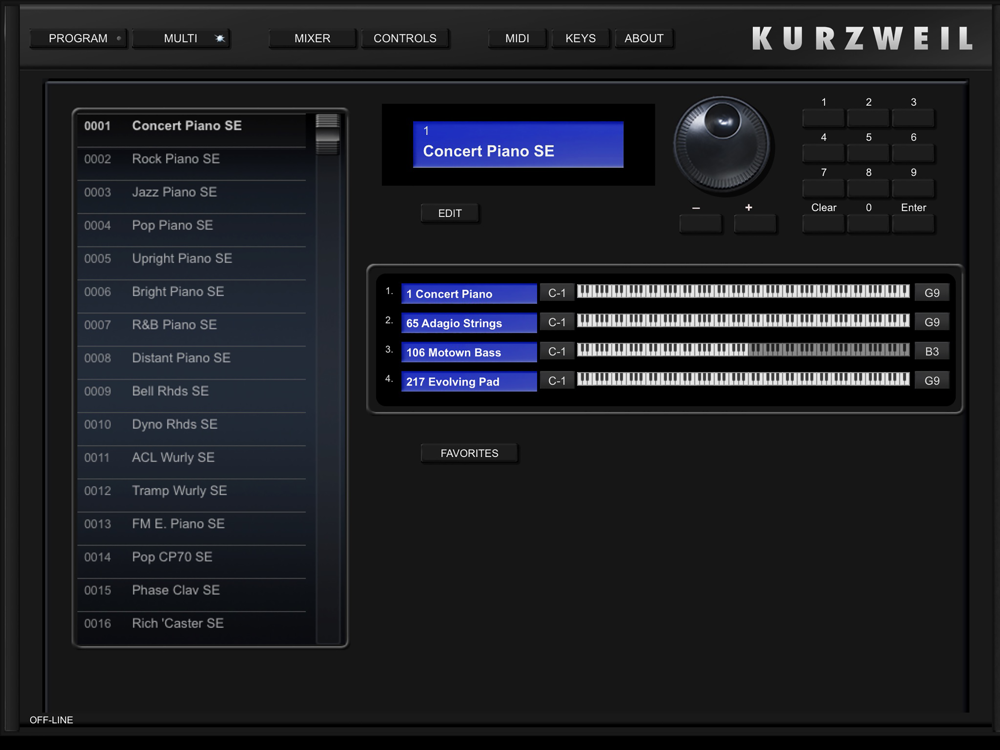
Task: Select program 0002 Rock Piano SE
Action: tap(191, 164)
